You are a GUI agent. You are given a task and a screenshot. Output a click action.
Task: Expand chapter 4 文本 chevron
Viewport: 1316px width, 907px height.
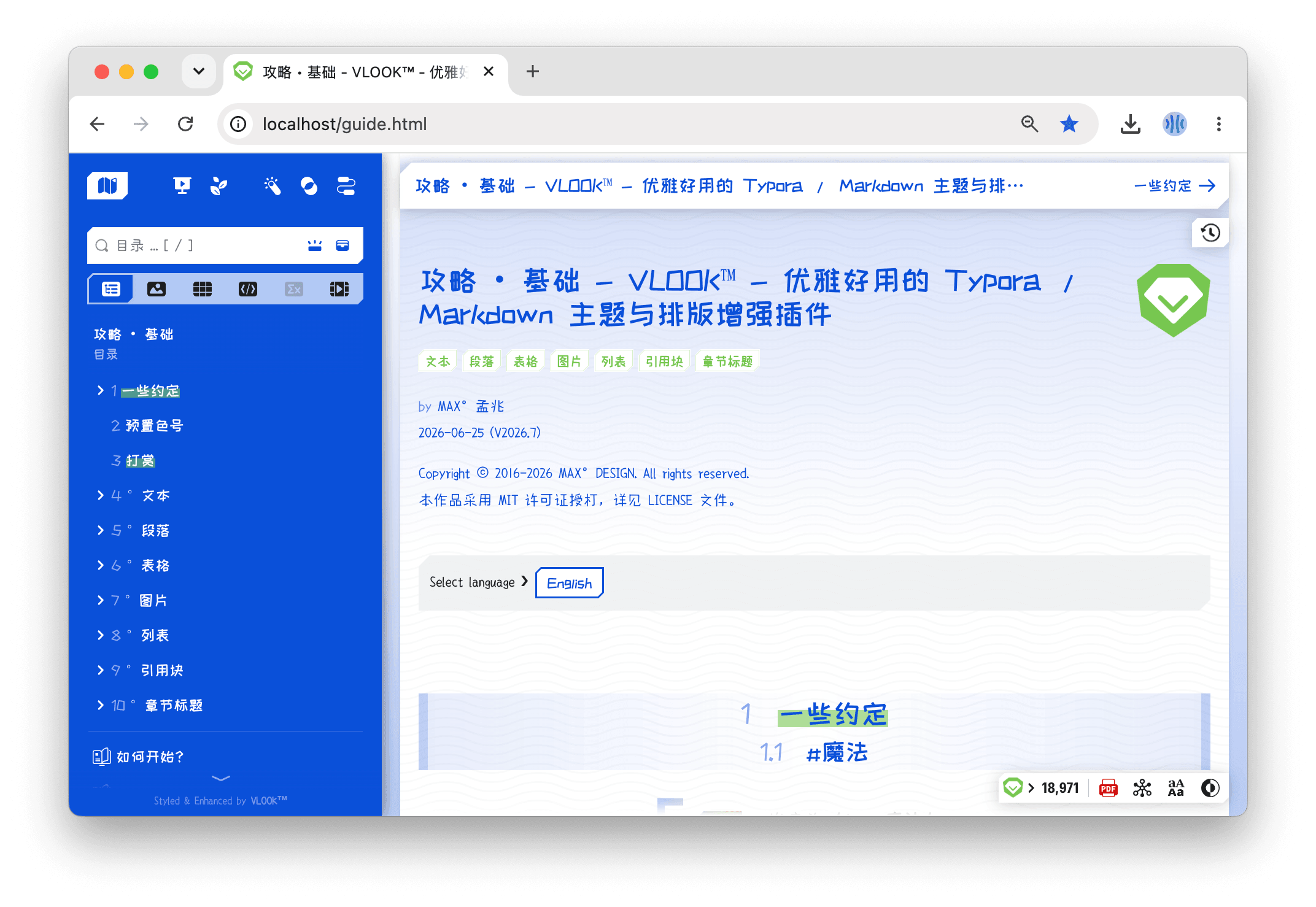(101, 495)
